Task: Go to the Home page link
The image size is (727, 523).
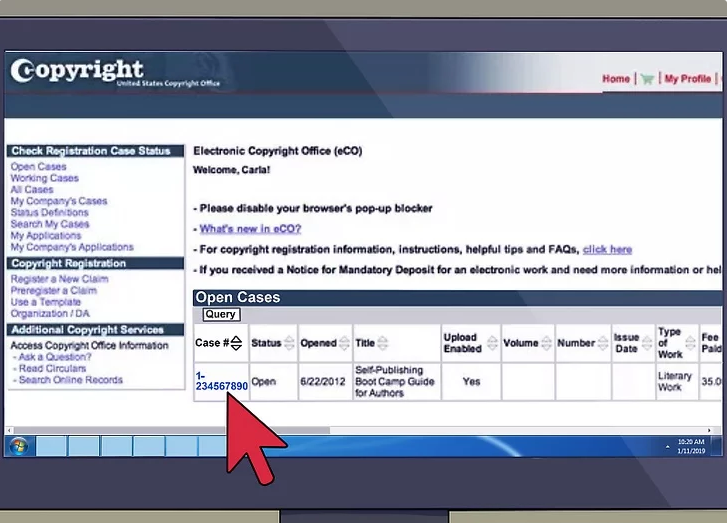Action: tap(616, 79)
